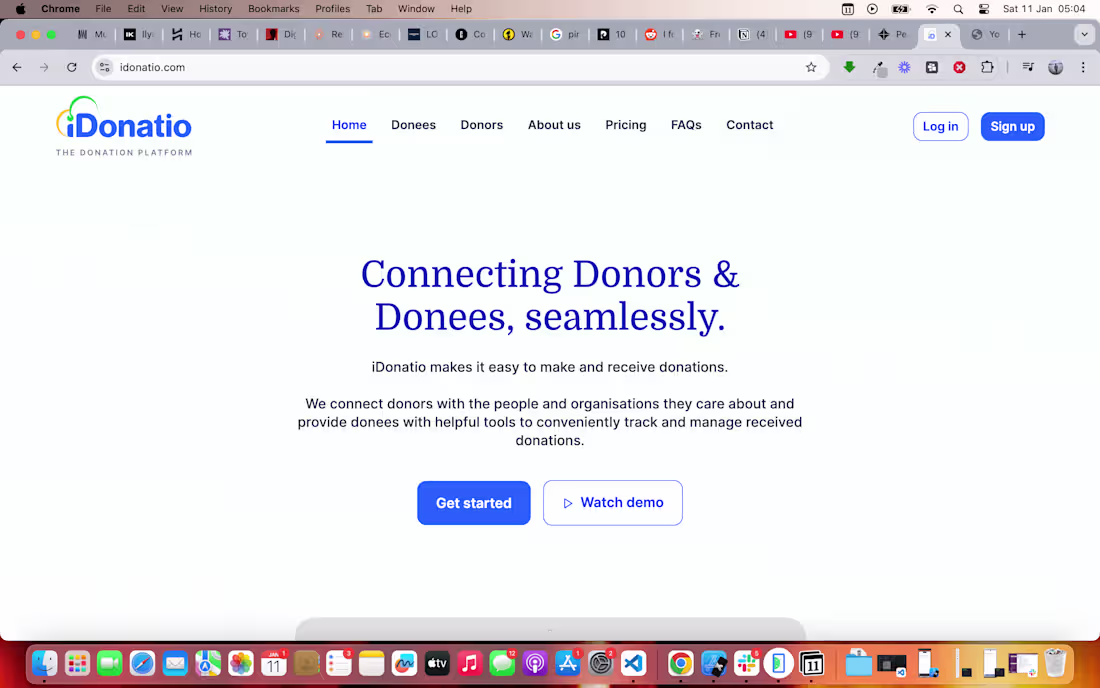Switch to the Reddit browser tab
The height and width of the screenshot is (688, 1100).
(659, 34)
